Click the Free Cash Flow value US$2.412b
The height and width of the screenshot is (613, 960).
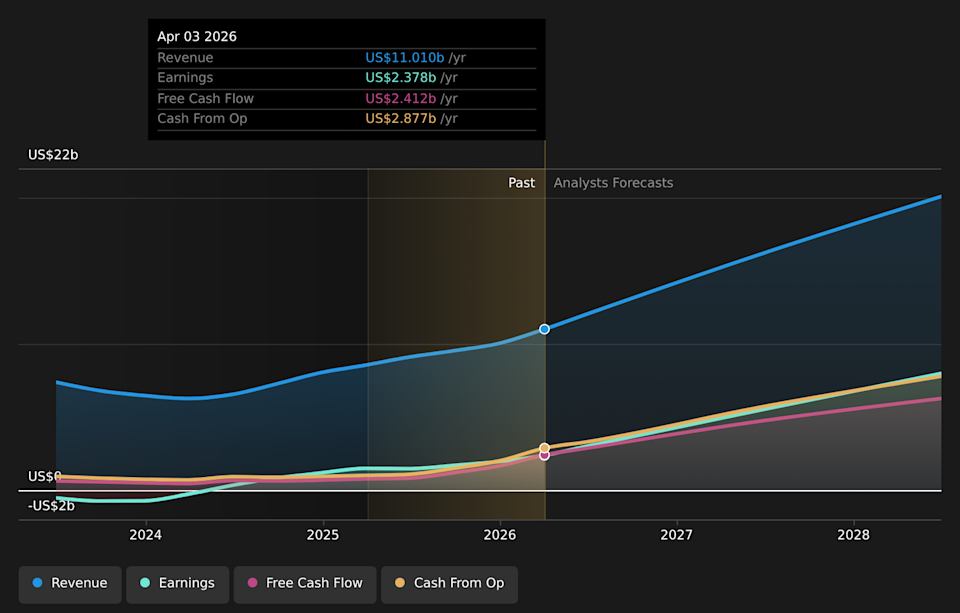(401, 99)
